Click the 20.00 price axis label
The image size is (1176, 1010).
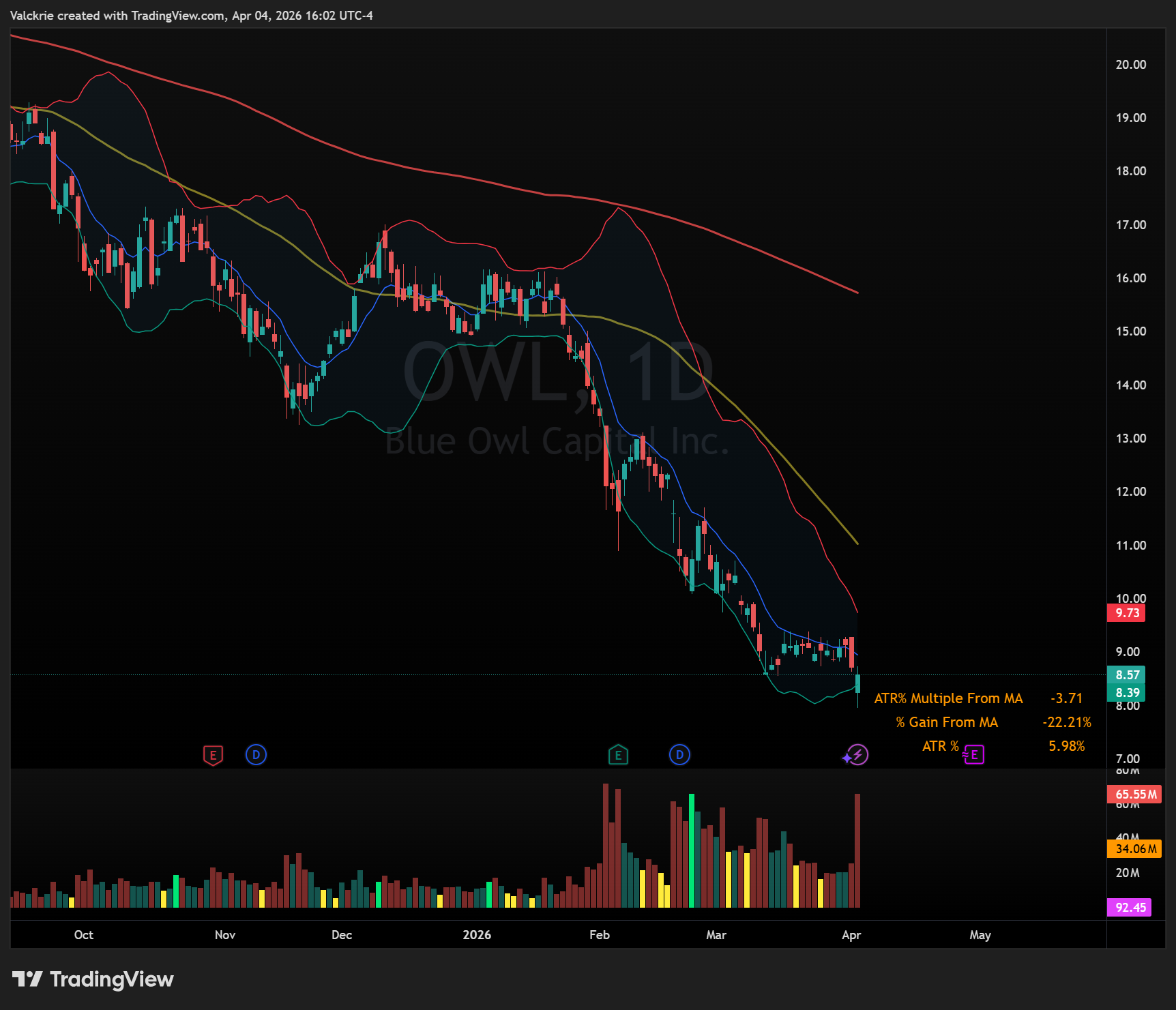pos(1131,65)
